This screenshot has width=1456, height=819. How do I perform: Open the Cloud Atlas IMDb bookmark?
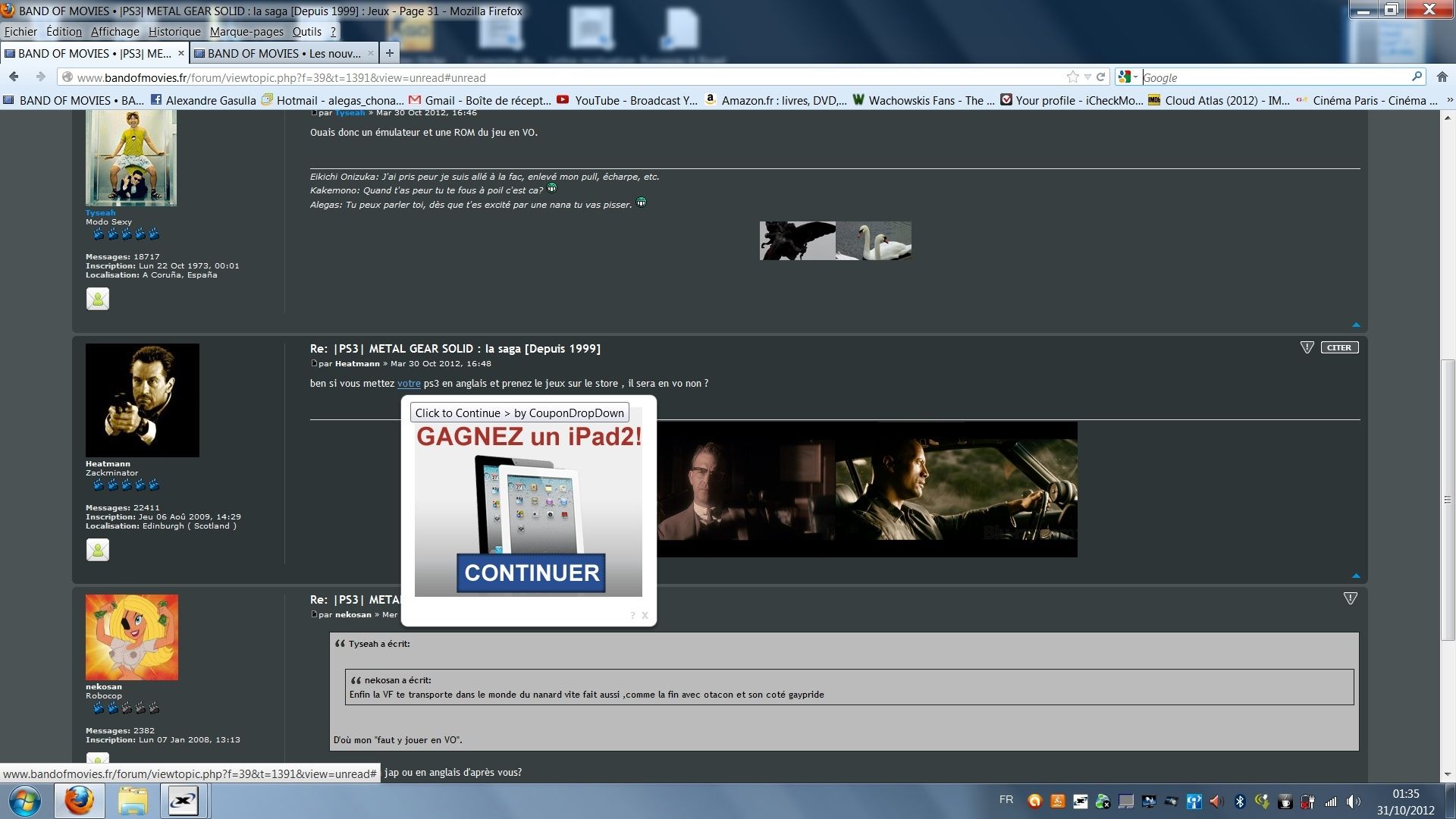(1219, 100)
